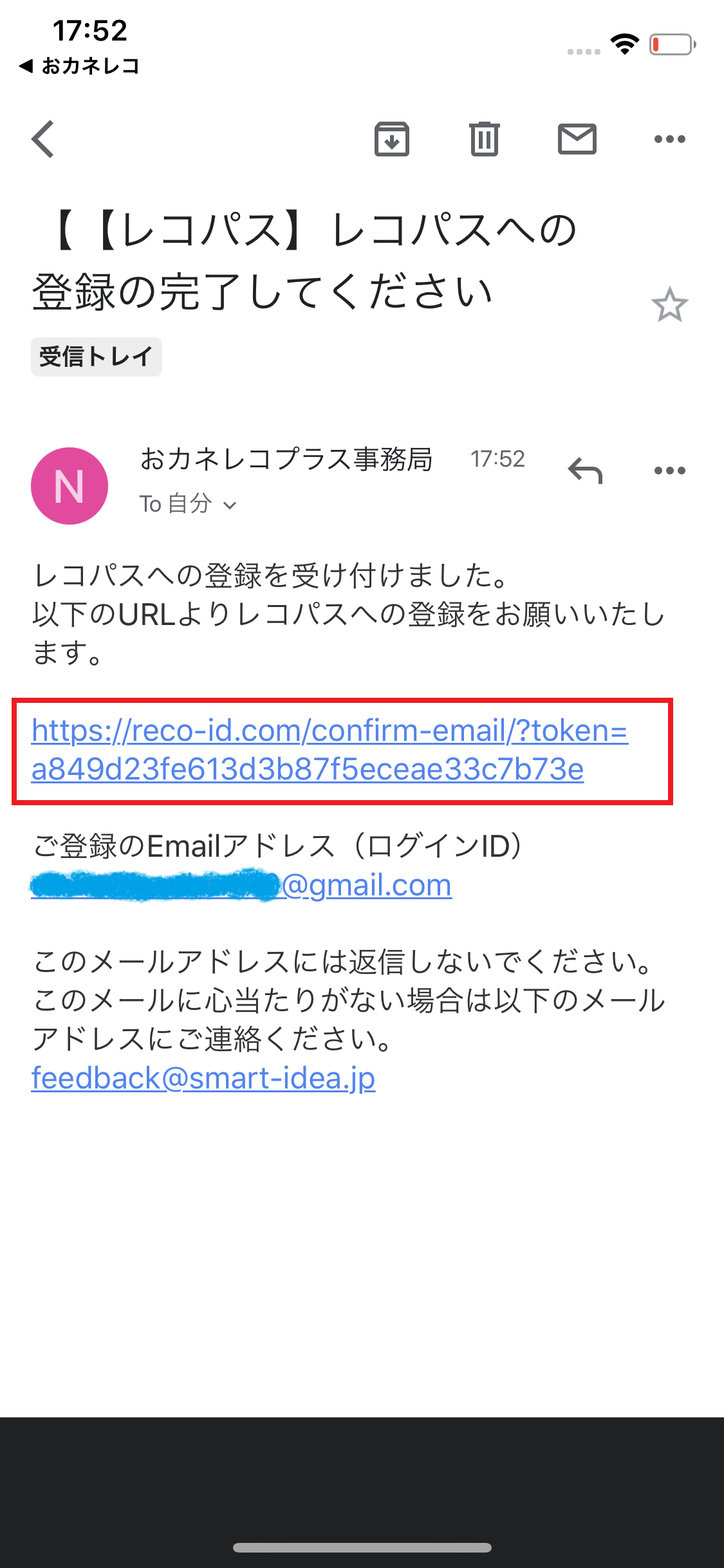Reply to おカネレコプラス事務局 message
This screenshot has height=1568, width=724.
pos(585,471)
